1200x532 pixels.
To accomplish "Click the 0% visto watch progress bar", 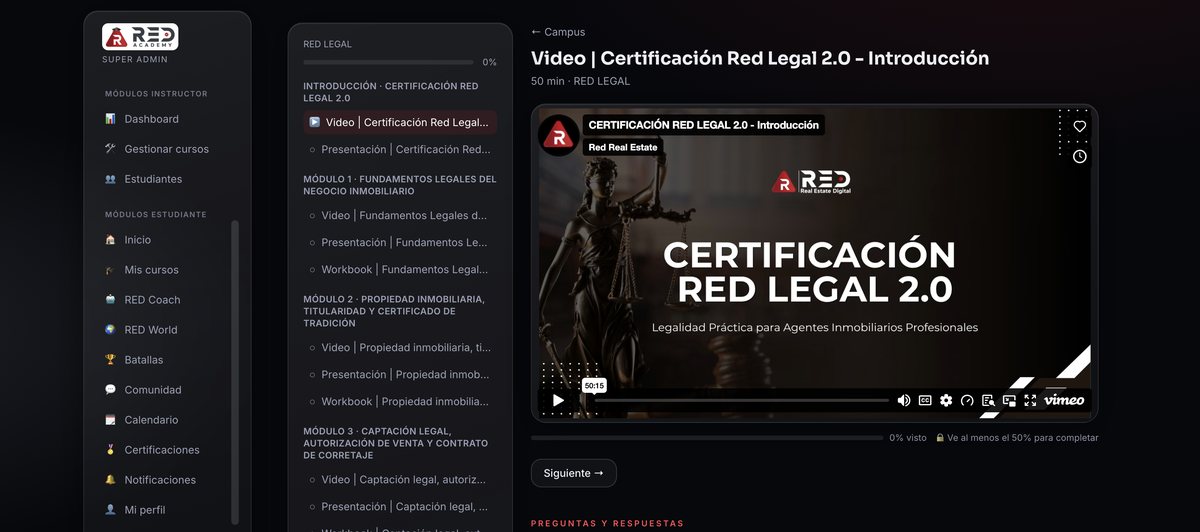I will pyautogui.click(x=707, y=437).
